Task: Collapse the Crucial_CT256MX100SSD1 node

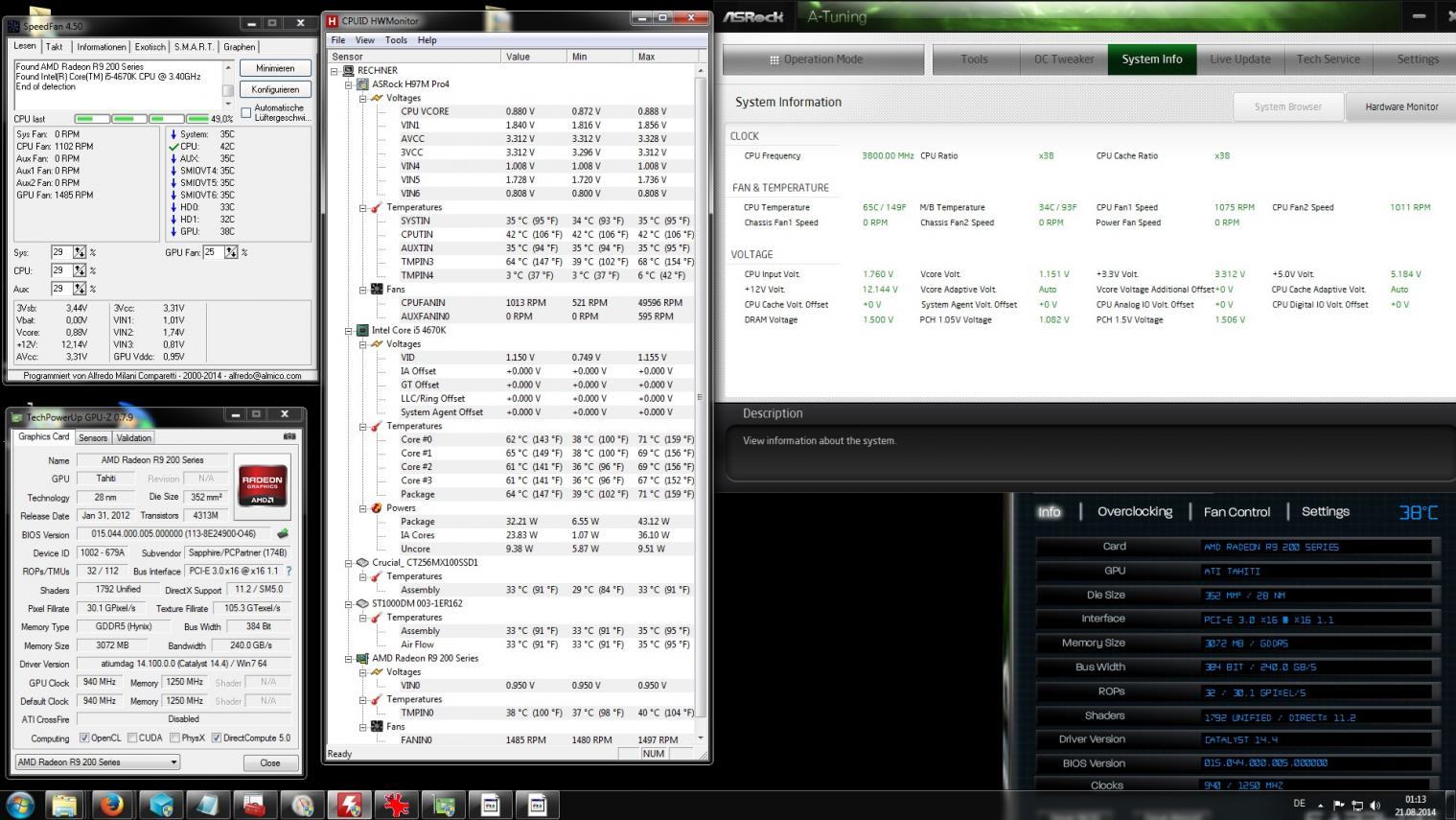Action: pos(349,563)
